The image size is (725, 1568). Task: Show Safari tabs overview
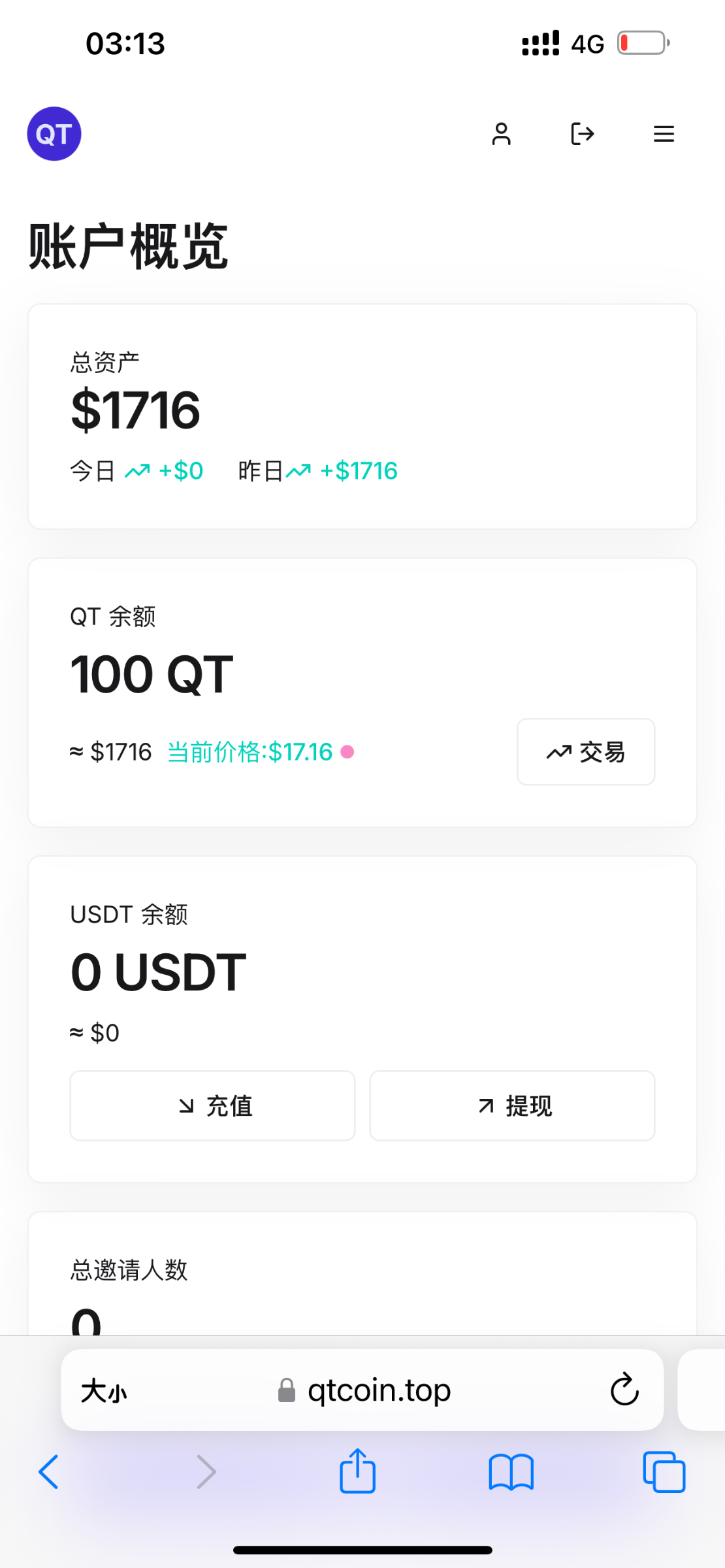pyautogui.click(x=664, y=1472)
